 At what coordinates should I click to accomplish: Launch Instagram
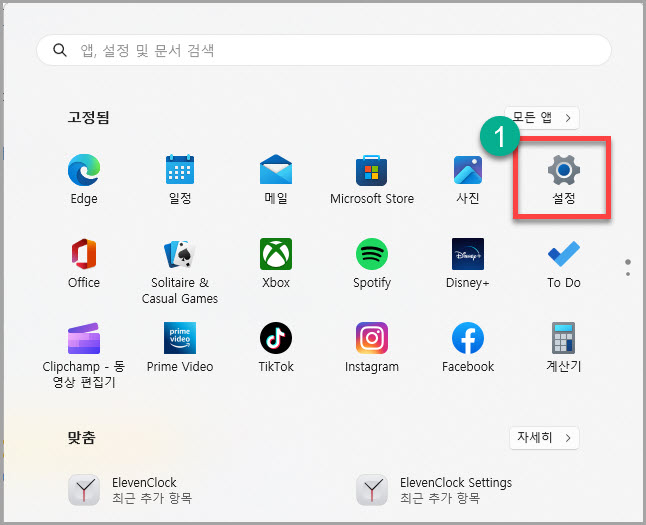[x=372, y=347]
